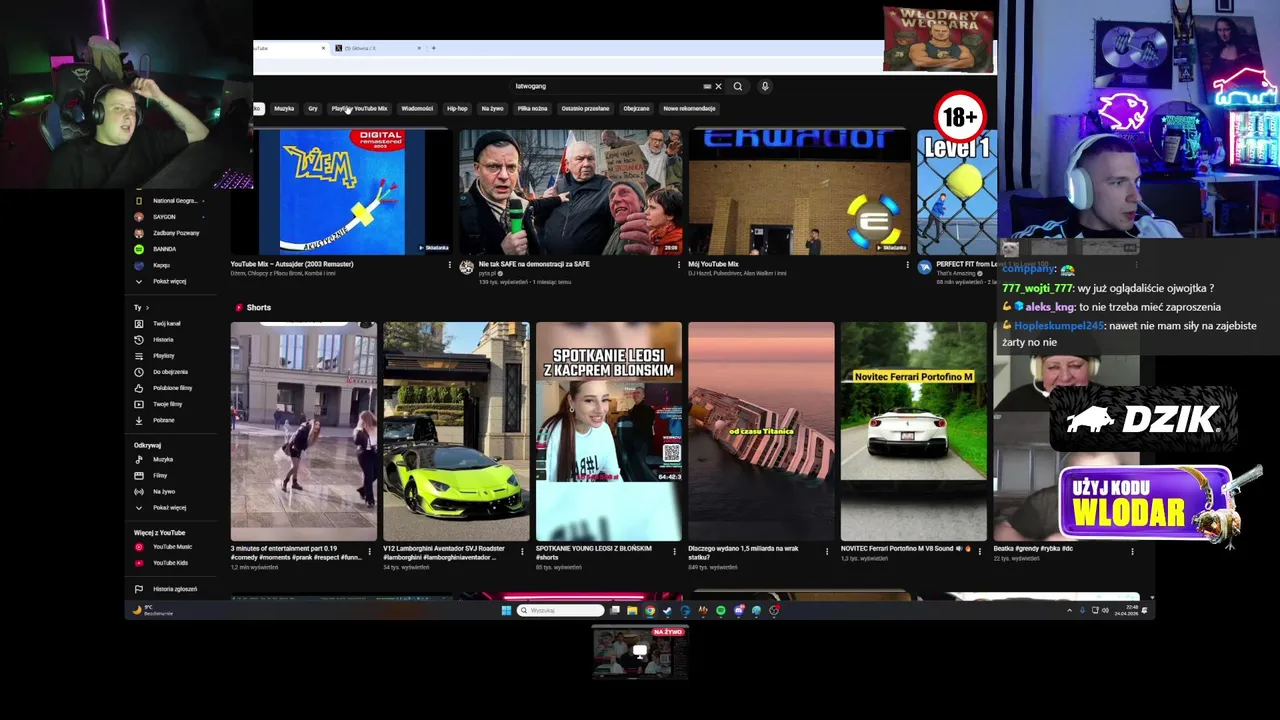
Task: Open the SAYGON subscription channel
Action: point(163,217)
